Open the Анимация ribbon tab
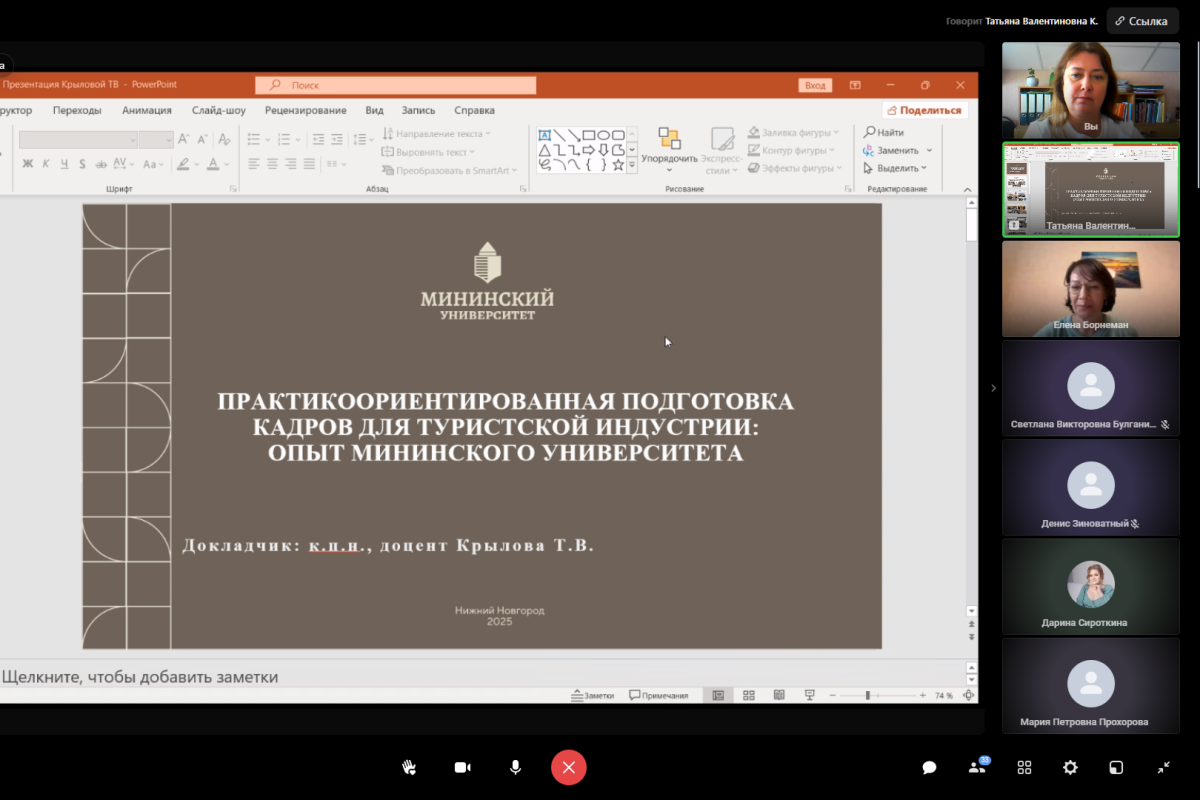1200x800 pixels. point(147,110)
